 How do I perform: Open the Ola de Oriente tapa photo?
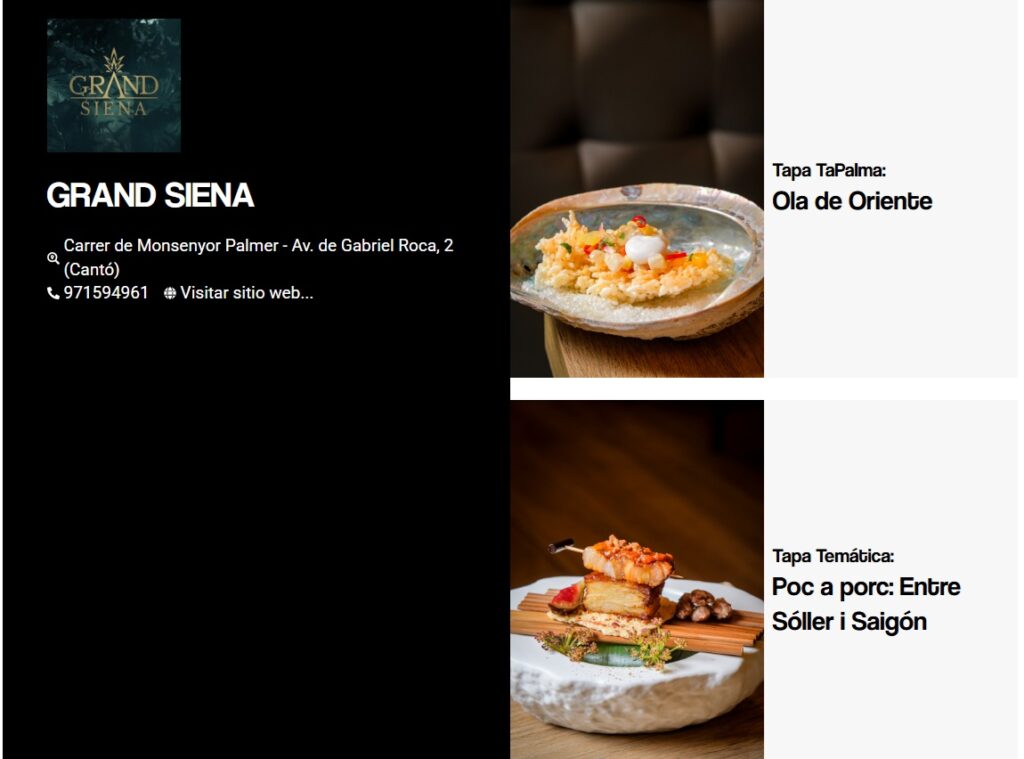click(637, 189)
